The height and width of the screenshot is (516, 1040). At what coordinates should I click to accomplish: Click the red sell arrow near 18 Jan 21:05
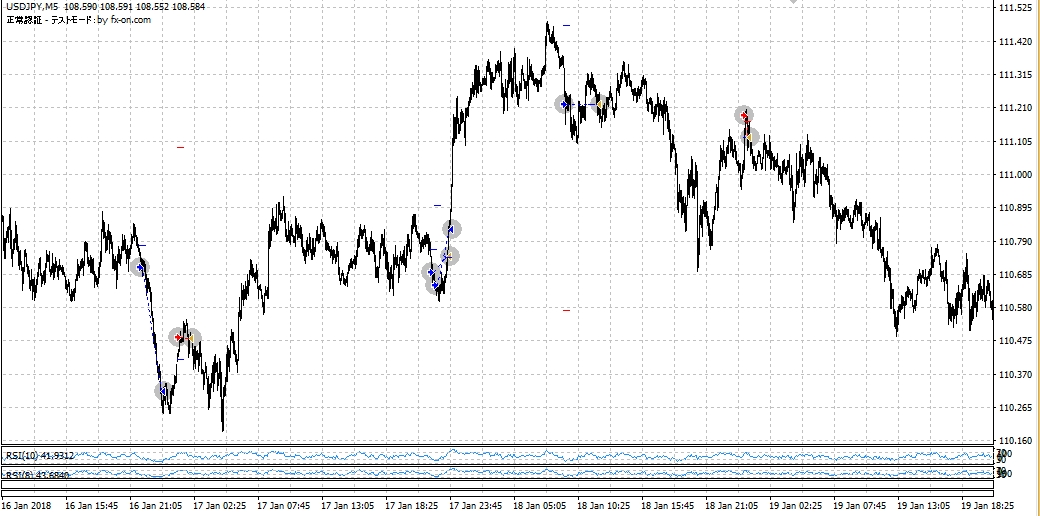click(x=744, y=115)
